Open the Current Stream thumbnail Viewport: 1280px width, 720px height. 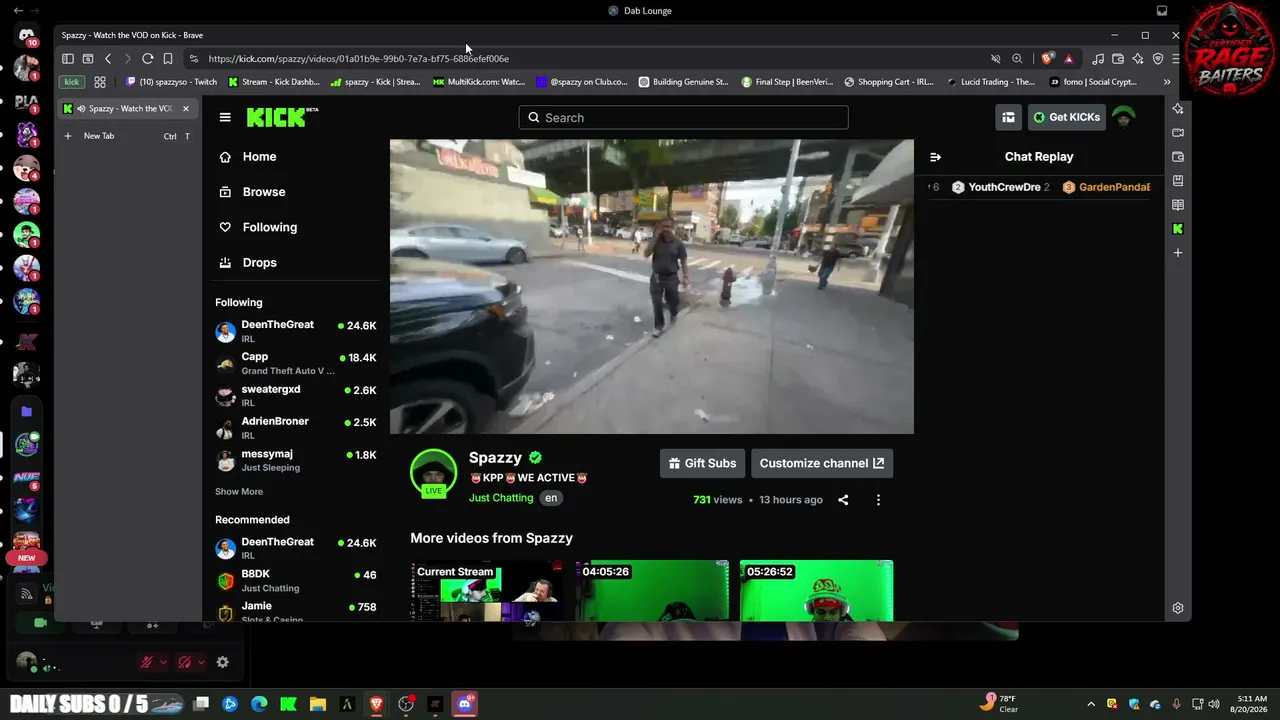coord(486,591)
